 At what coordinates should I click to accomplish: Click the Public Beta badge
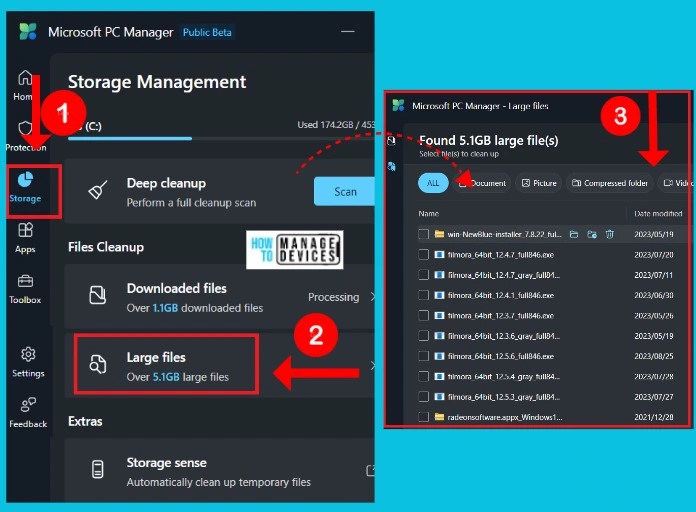[x=207, y=32]
